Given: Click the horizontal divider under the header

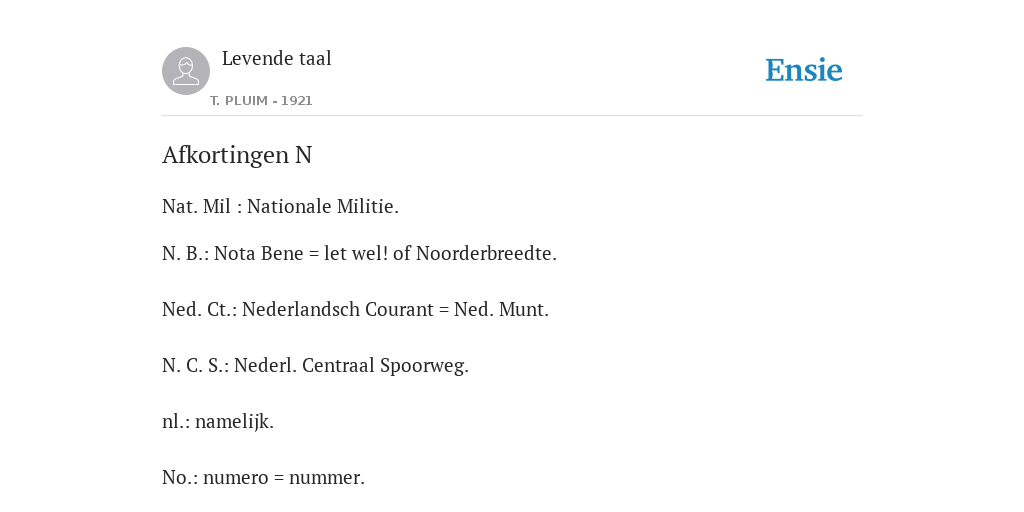Looking at the screenshot, I should coord(512,116).
